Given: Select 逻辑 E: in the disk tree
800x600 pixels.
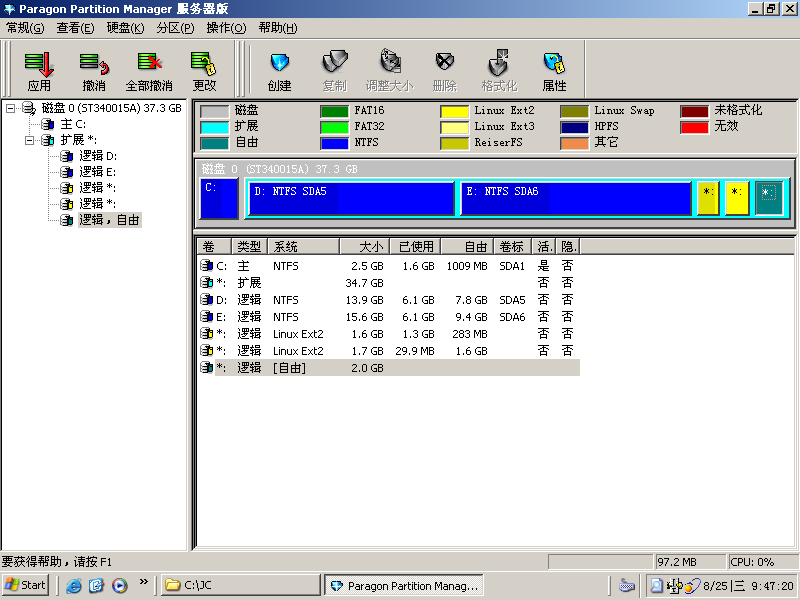Looking at the screenshot, I should coord(97,172).
